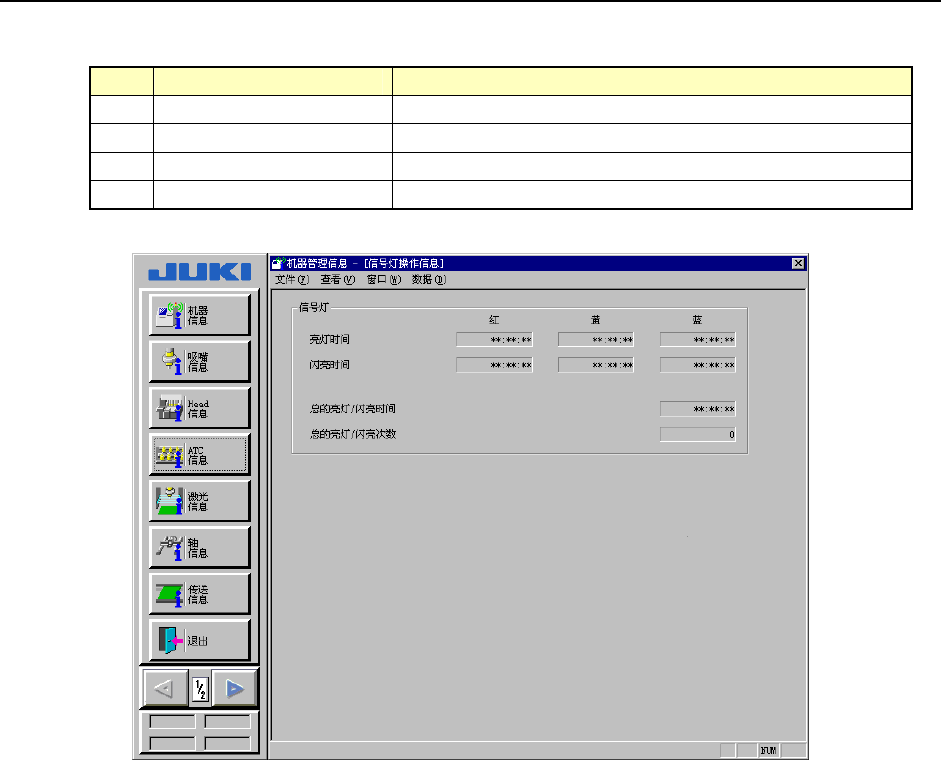Open the 传送信息 conveyor info button
The image size is (941, 760).
pyautogui.click(x=199, y=594)
